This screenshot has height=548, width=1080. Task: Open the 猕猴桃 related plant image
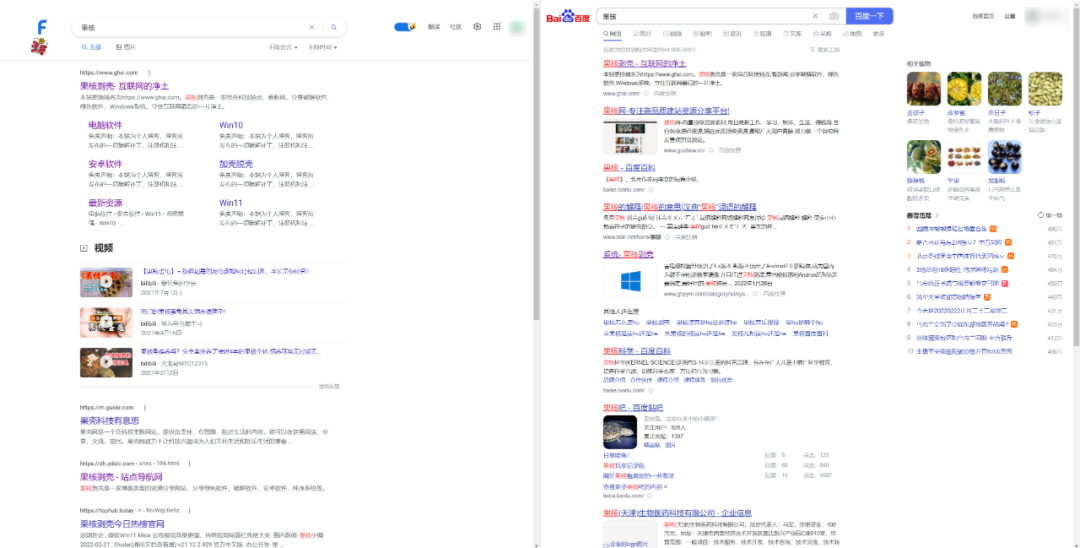tap(924, 157)
